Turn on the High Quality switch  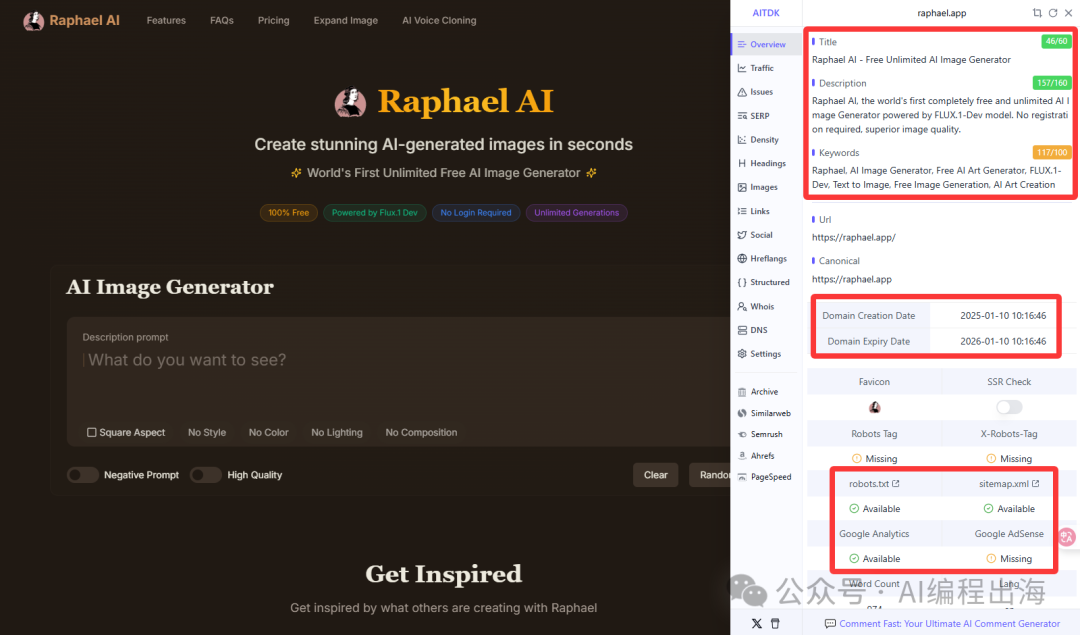pos(205,475)
